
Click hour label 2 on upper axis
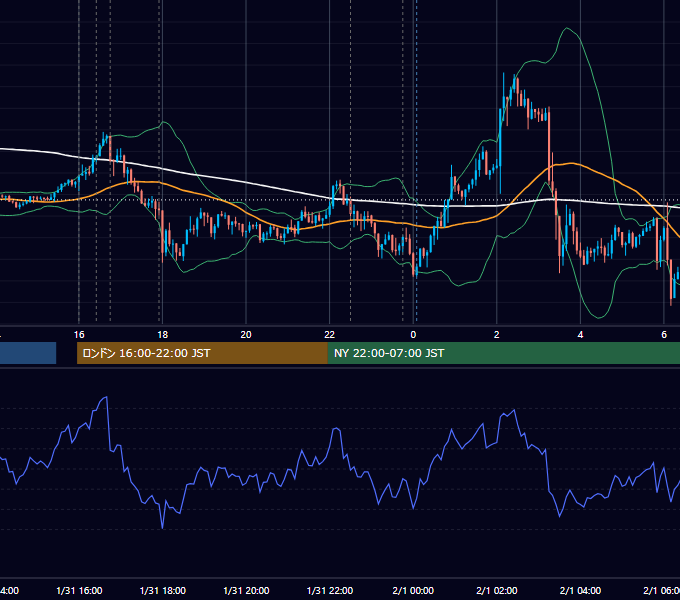click(497, 335)
